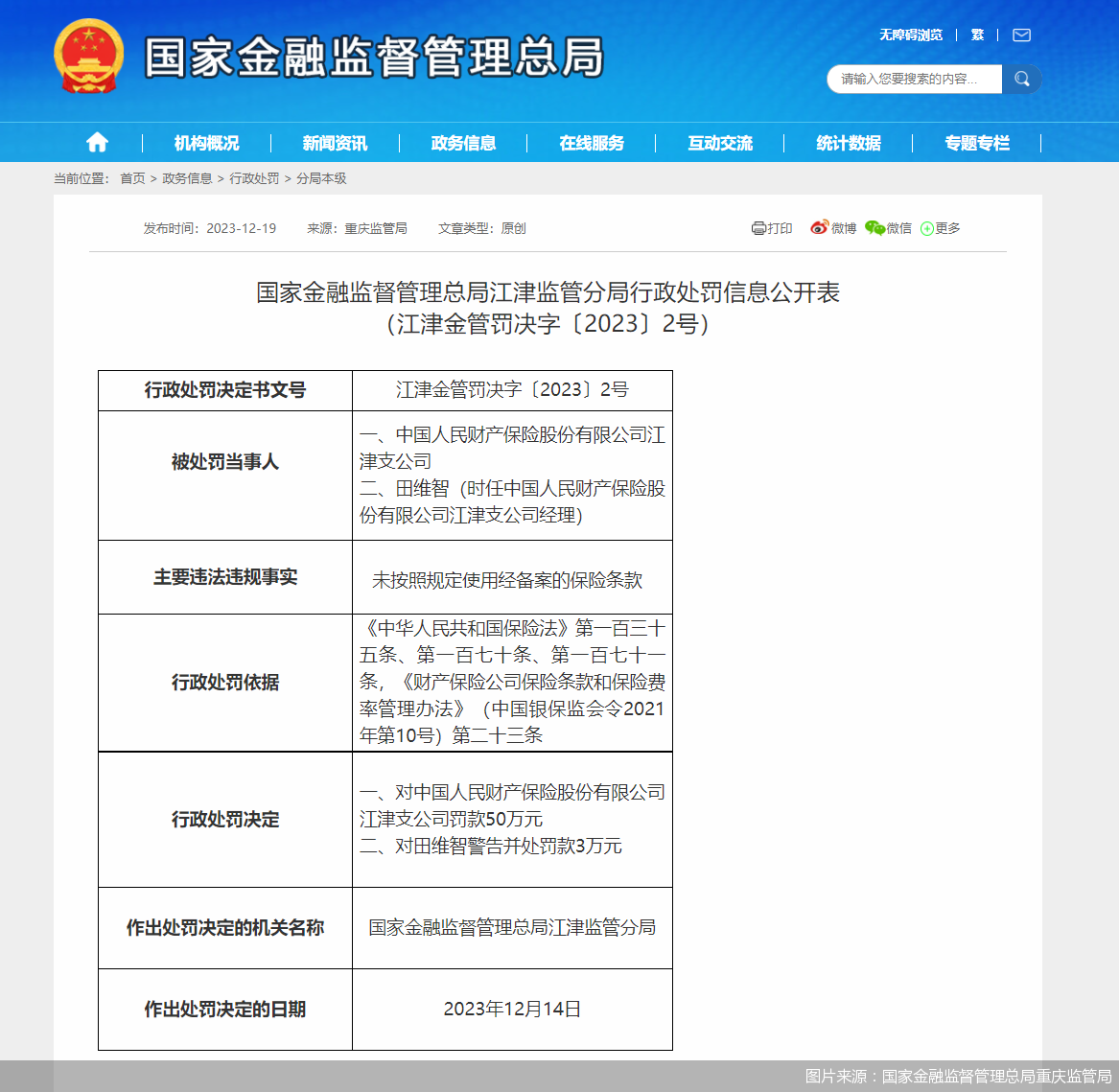Click 政务信息 in breadcrumb

click(187, 178)
